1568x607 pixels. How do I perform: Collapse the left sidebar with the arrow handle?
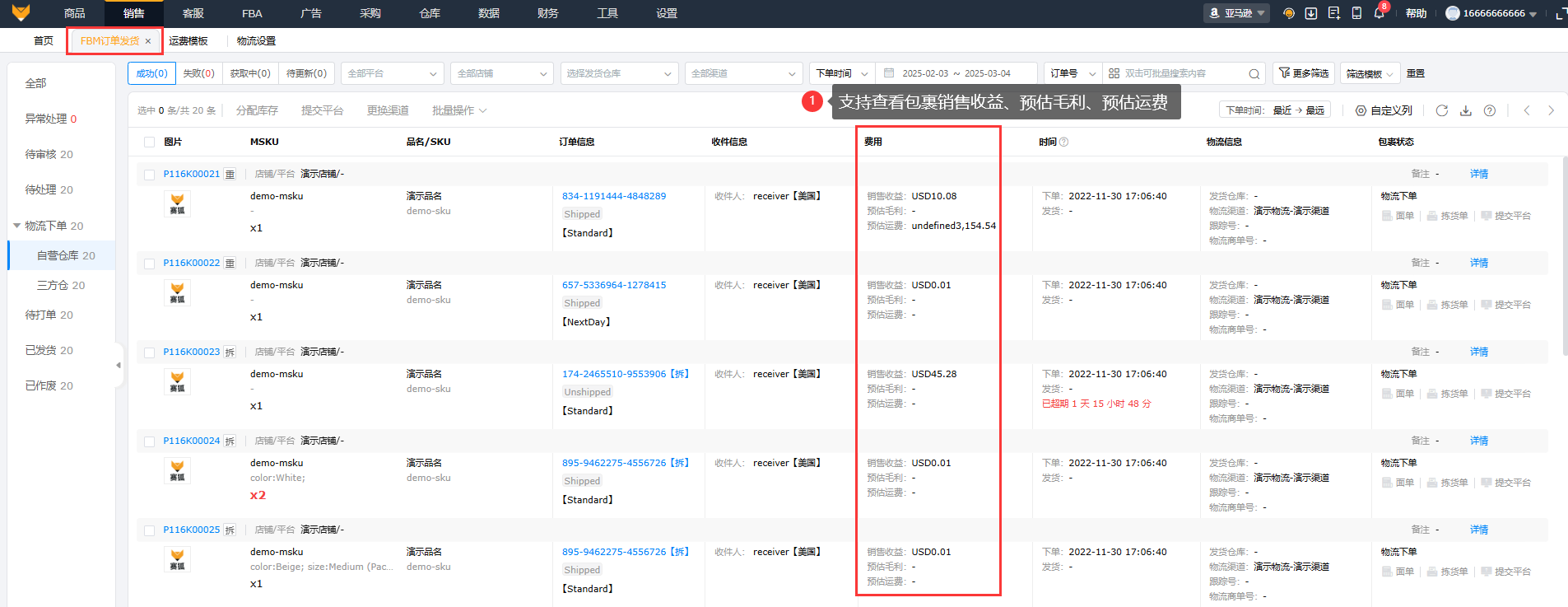tap(119, 365)
